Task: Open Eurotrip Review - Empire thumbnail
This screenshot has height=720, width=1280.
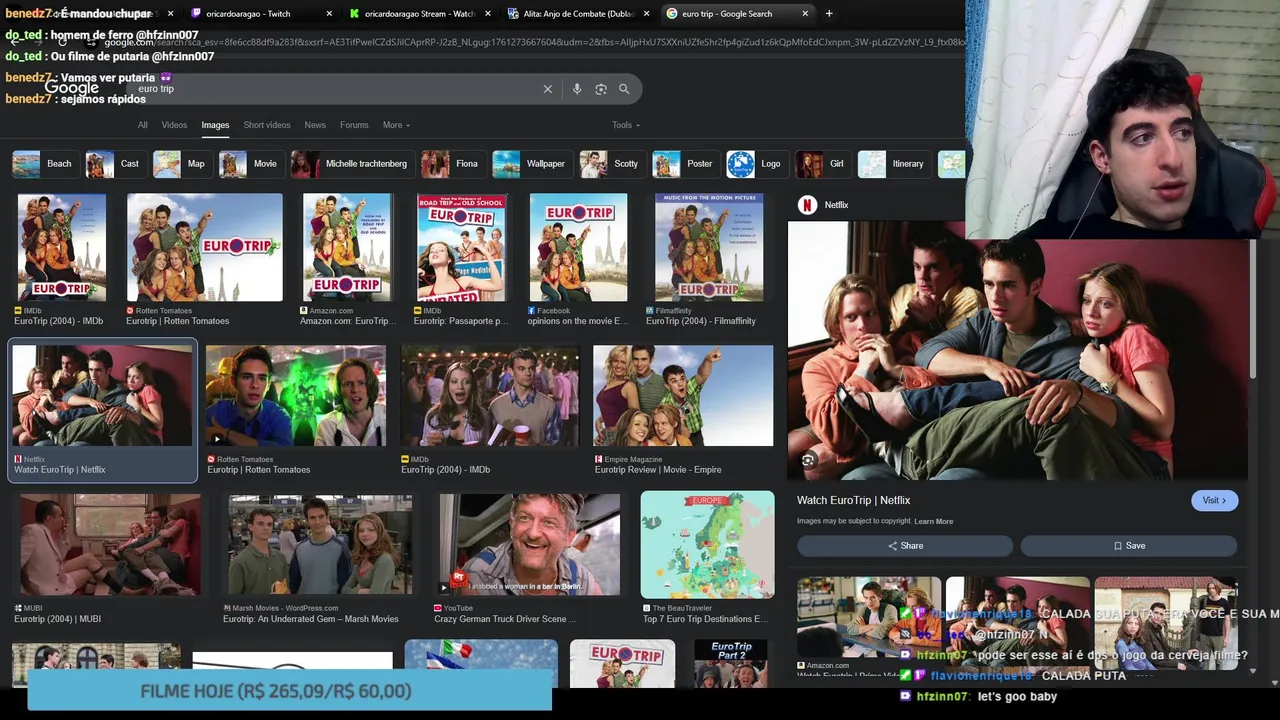Action: click(683, 396)
